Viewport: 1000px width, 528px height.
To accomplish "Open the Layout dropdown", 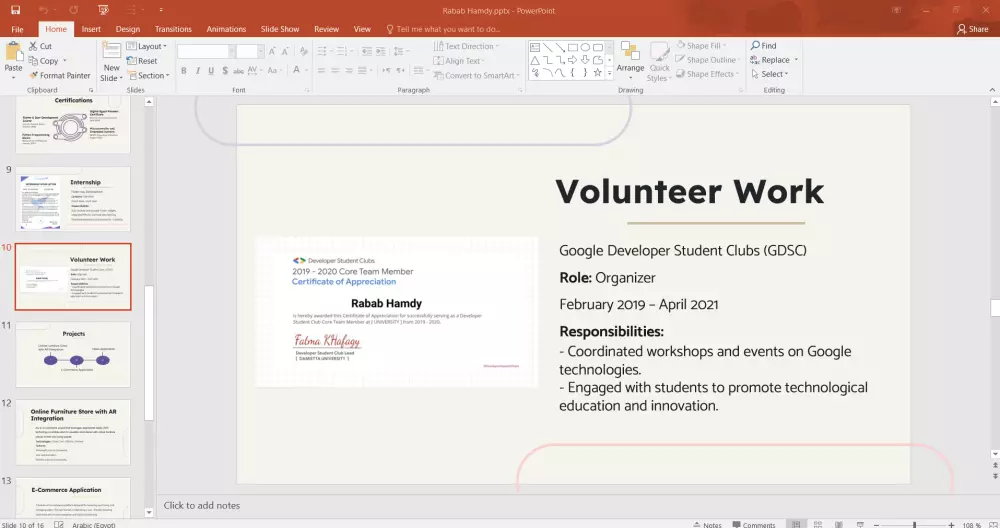I will (x=147, y=46).
